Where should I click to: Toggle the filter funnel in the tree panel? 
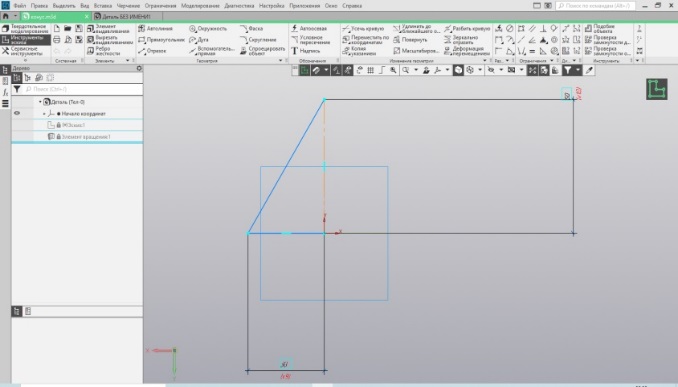click(17, 89)
